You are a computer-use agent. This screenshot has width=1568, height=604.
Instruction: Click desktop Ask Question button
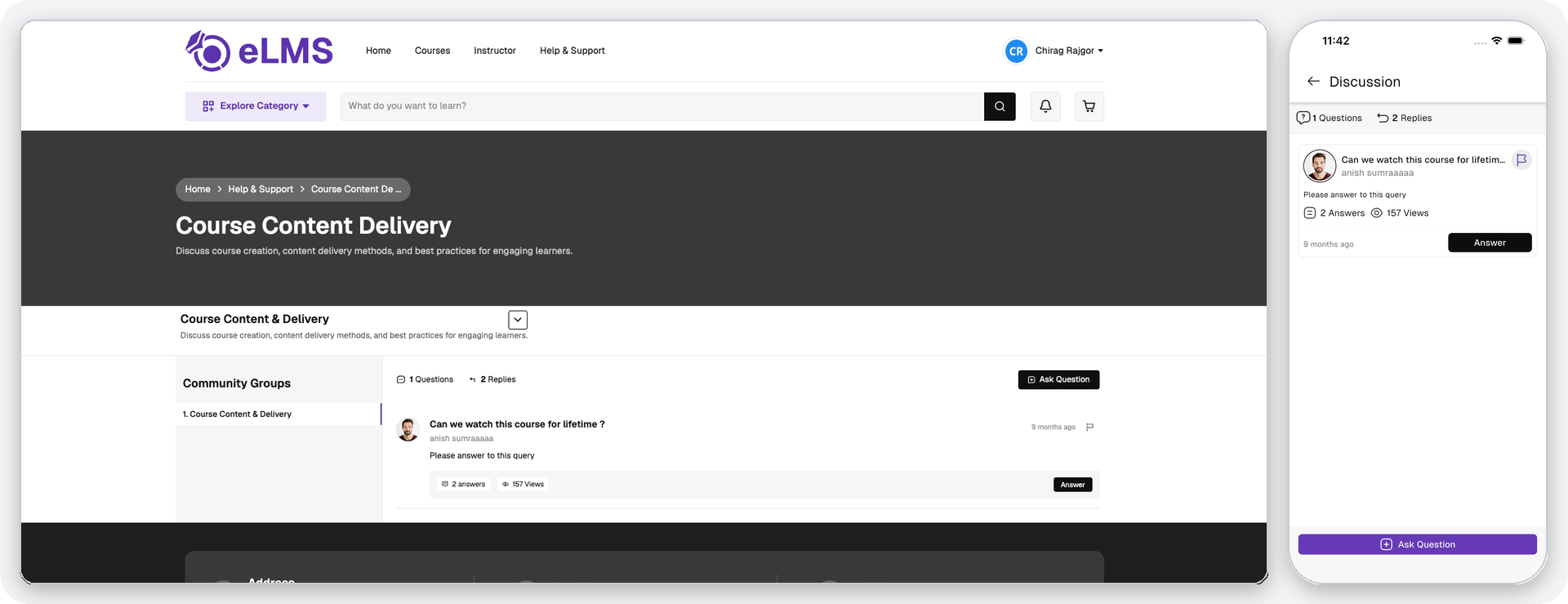pos(1058,380)
